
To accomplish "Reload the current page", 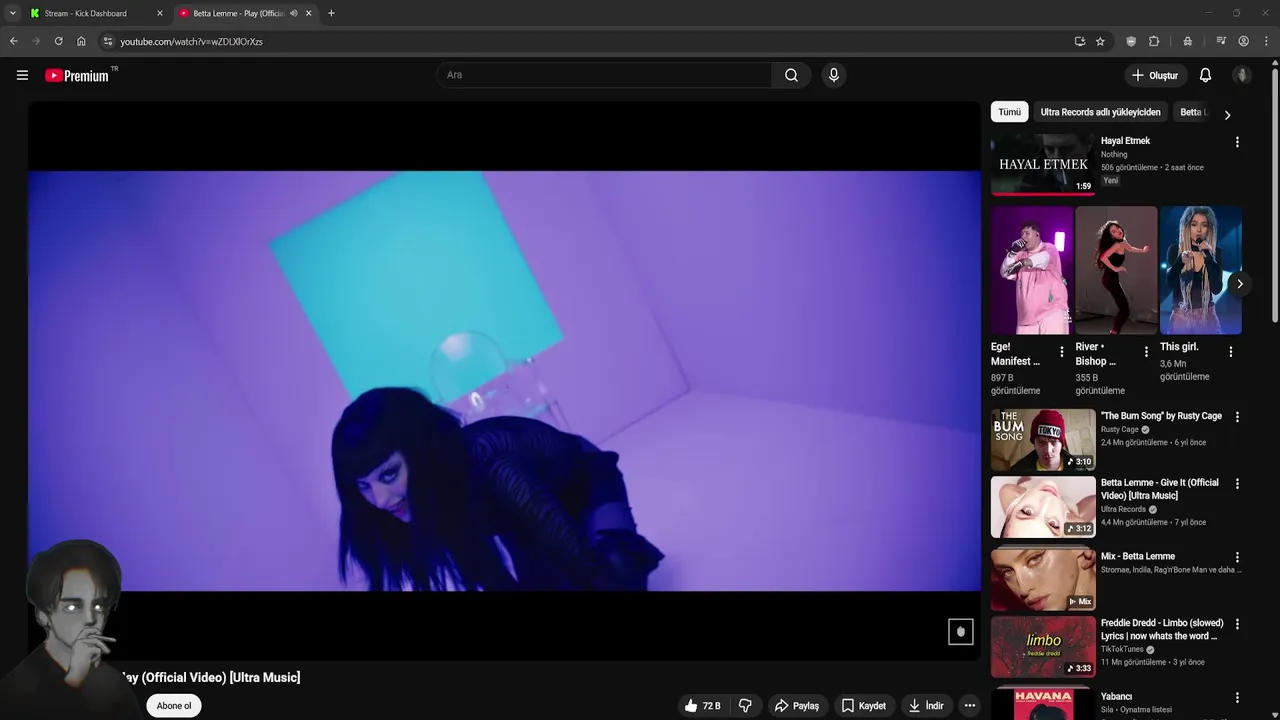I will pyautogui.click(x=58, y=41).
